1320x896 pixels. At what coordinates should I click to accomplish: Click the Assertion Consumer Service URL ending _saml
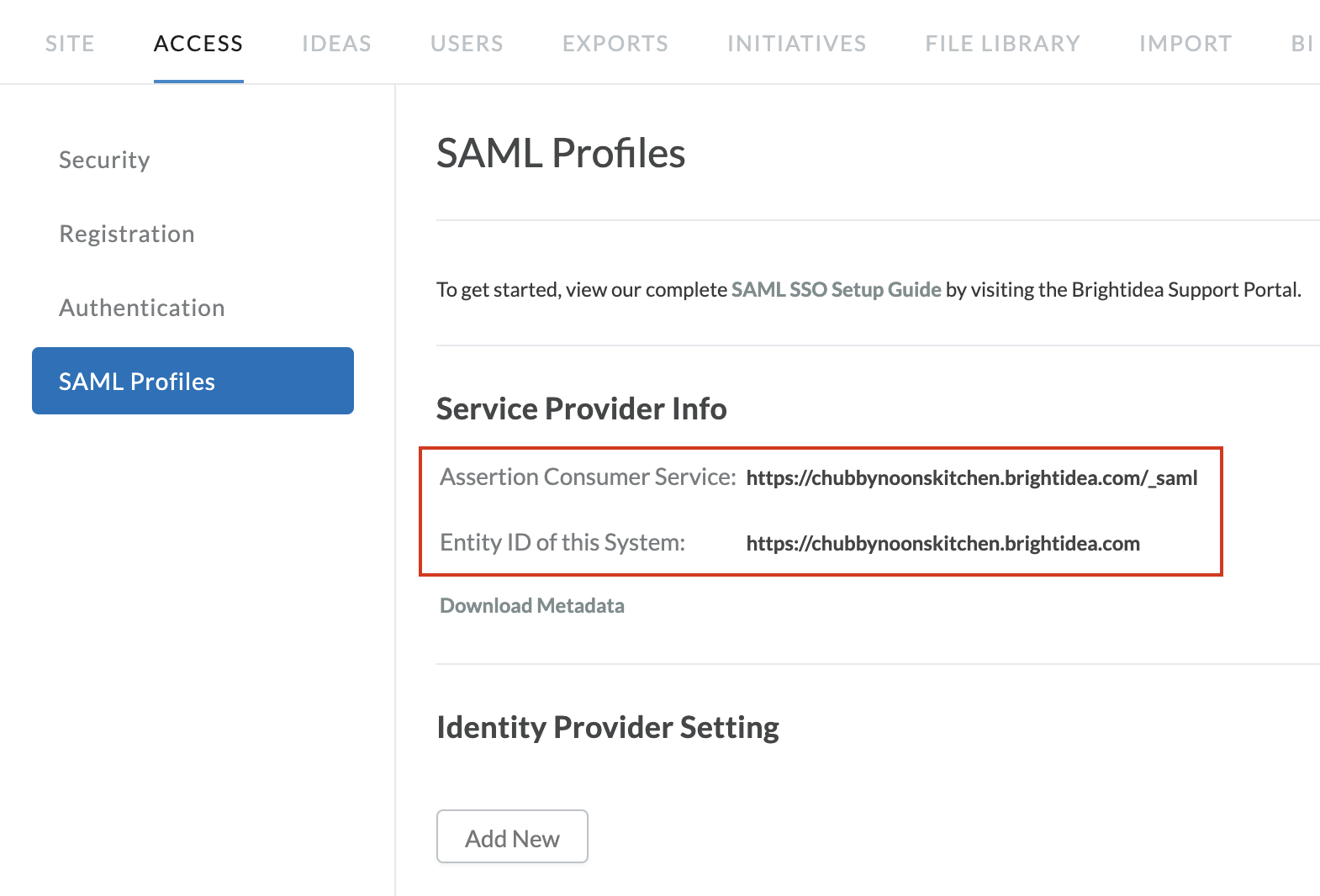972,478
